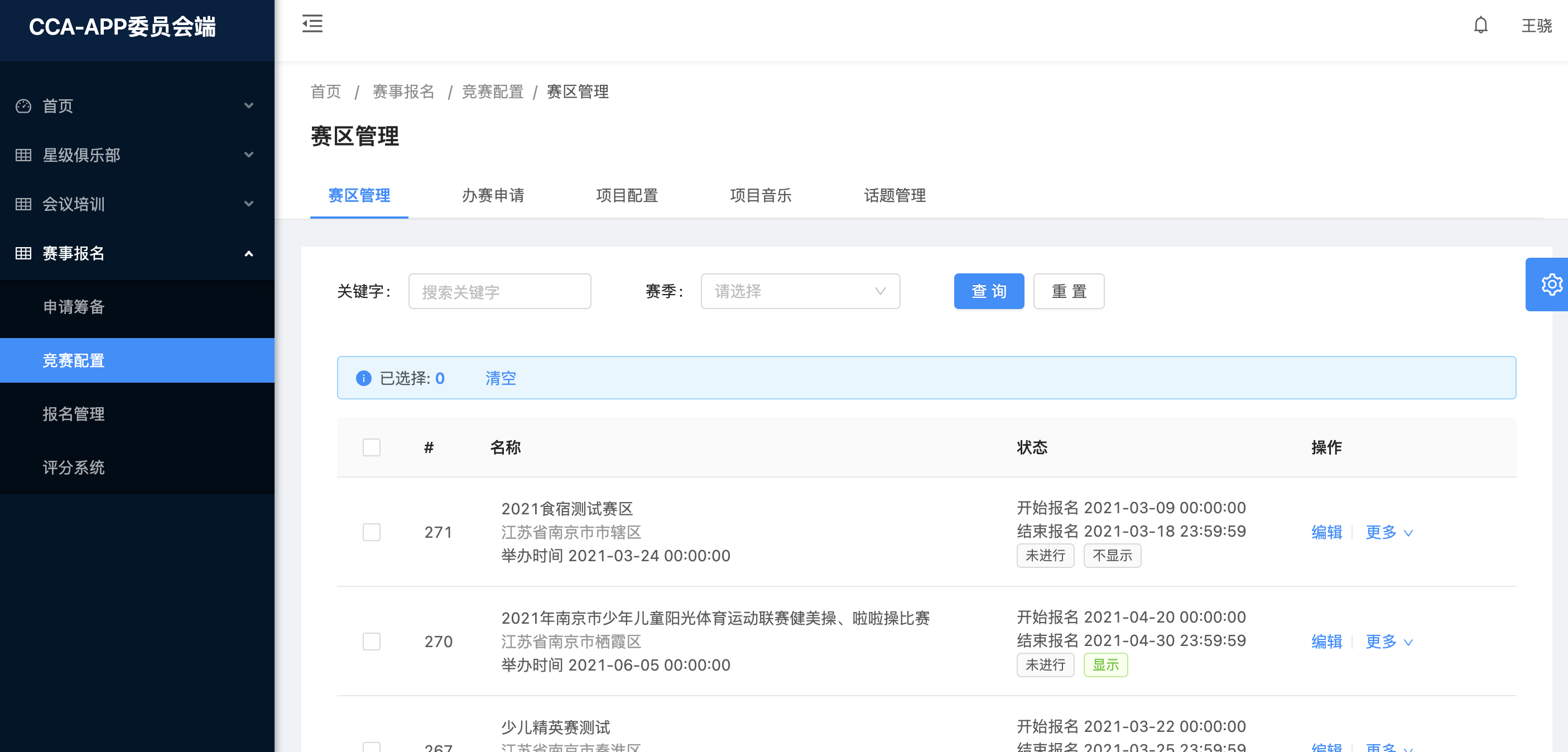Click 编辑 for row 271
This screenshot has width=1568, height=752.
(1326, 532)
